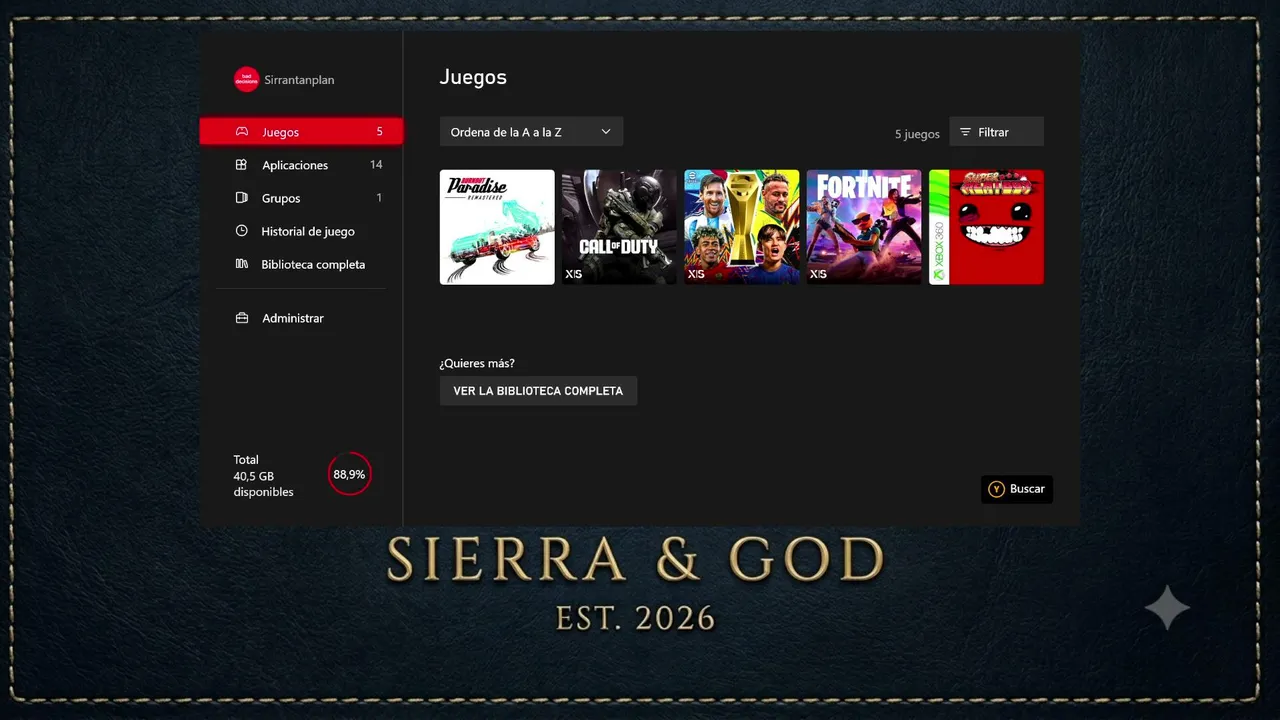Expand the sort order chevron arrow
Viewport: 1280px width, 720px height.
[605, 132]
